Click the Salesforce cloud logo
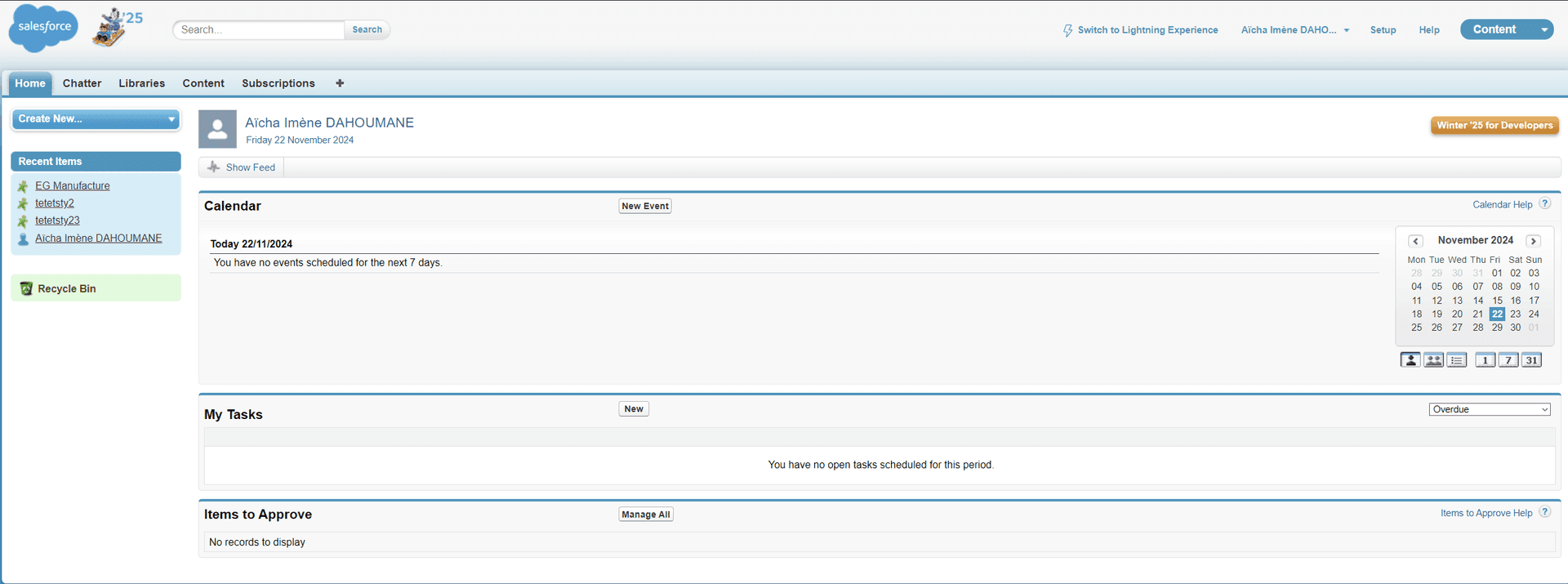Image resolution: width=1568 pixels, height=584 pixels. (43, 28)
